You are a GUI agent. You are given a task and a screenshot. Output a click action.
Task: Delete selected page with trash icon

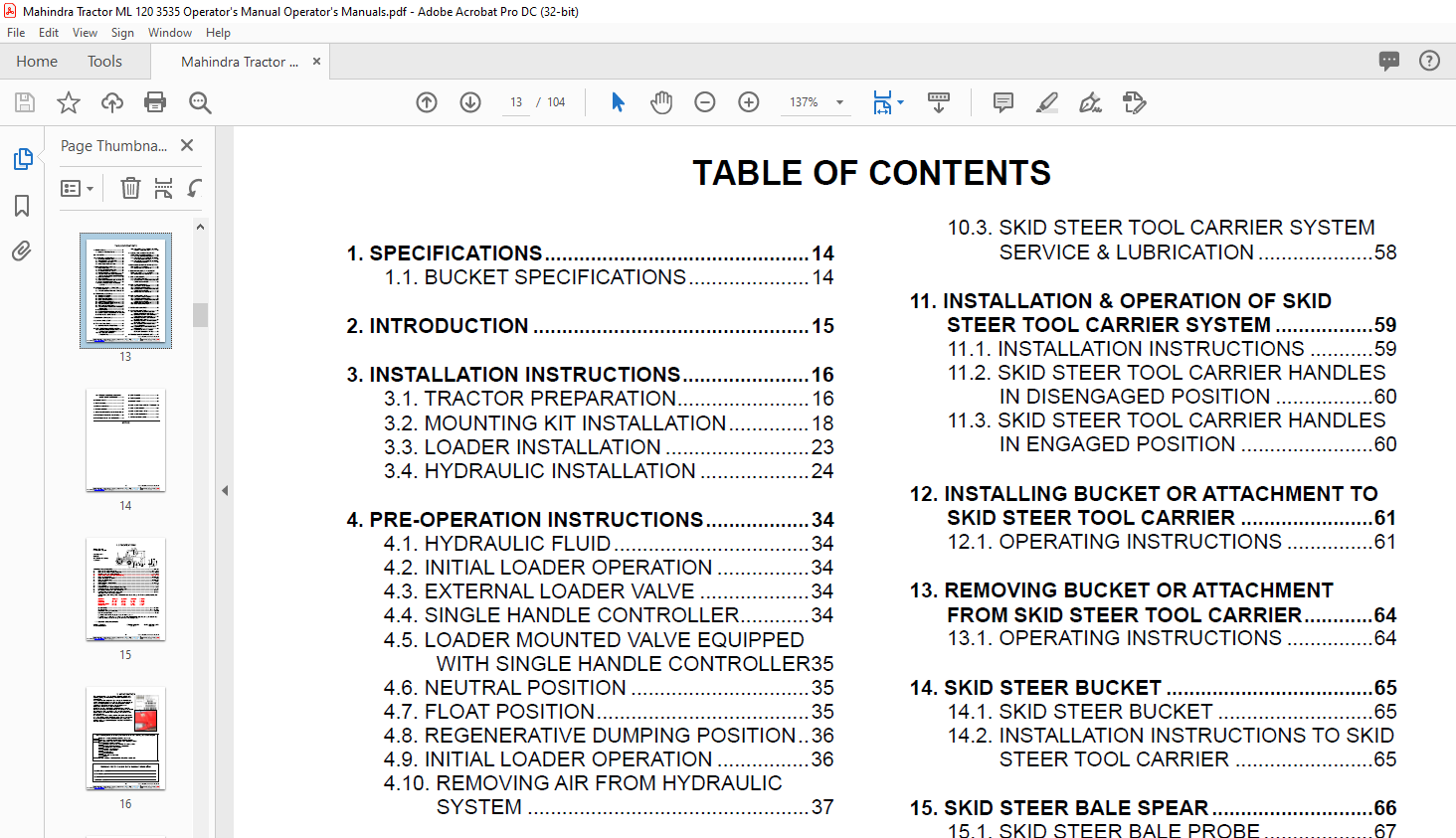pyautogui.click(x=130, y=188)
